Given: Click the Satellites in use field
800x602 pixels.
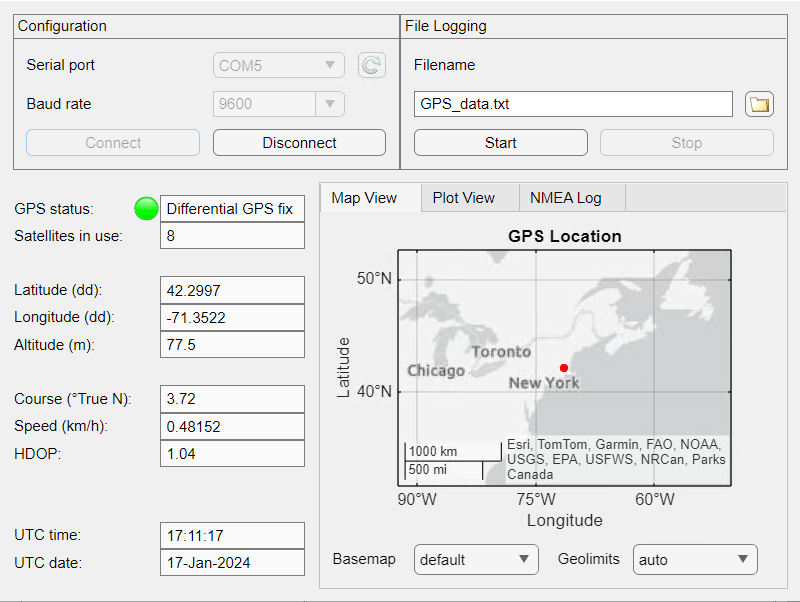Looking at the screenshot, I should point(232,236).
